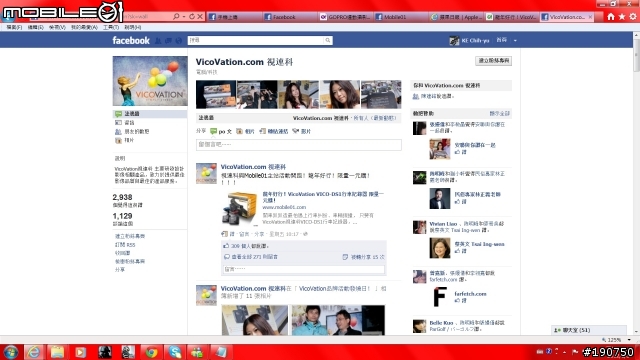Click comment input field under first post
The image size is (640, 360).
(304, 269)
